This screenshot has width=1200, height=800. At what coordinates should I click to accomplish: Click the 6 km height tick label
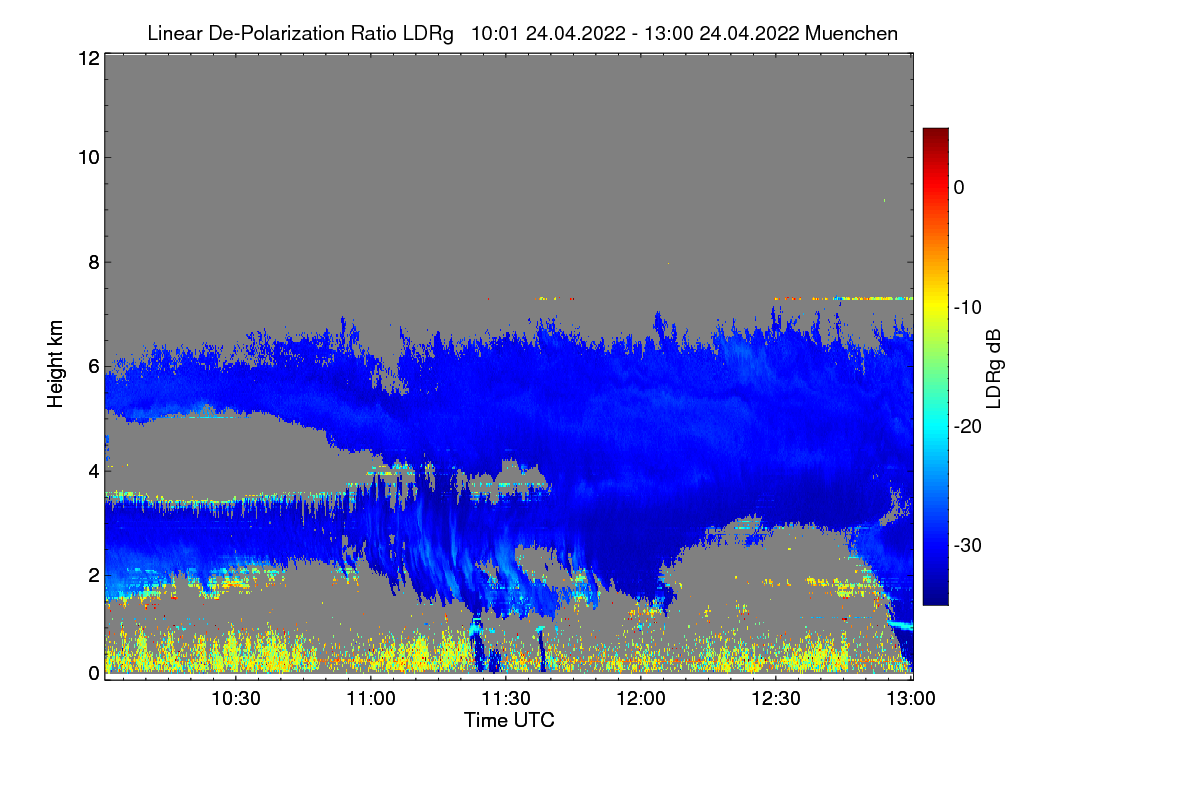coord(93,366)
